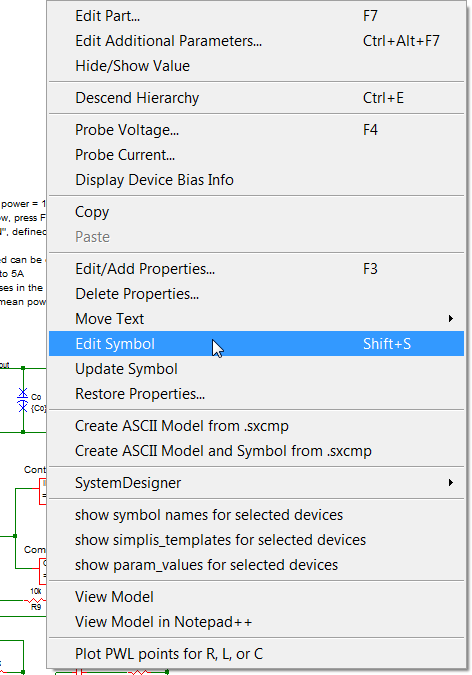Viewport: 472px width, 675px height.
Task: Select Delete Properties... entry
Action: [256, 294]
